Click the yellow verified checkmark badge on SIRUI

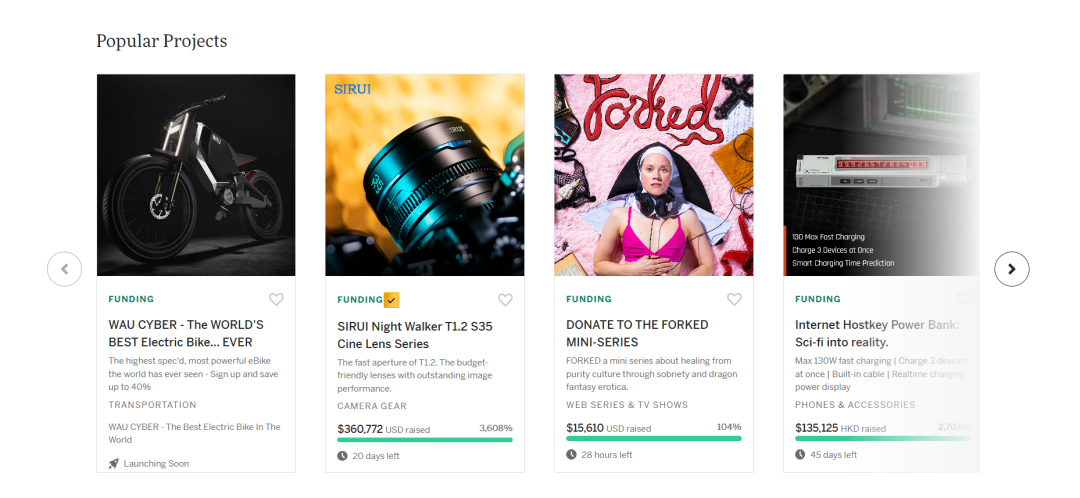391,300
